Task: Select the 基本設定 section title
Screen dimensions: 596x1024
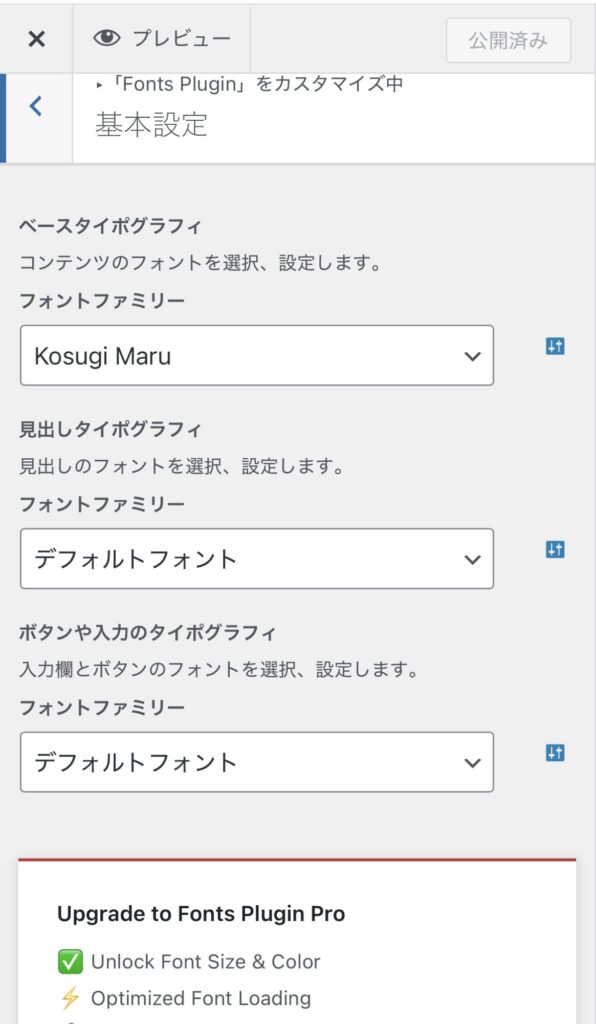Action: click(151, 124)
